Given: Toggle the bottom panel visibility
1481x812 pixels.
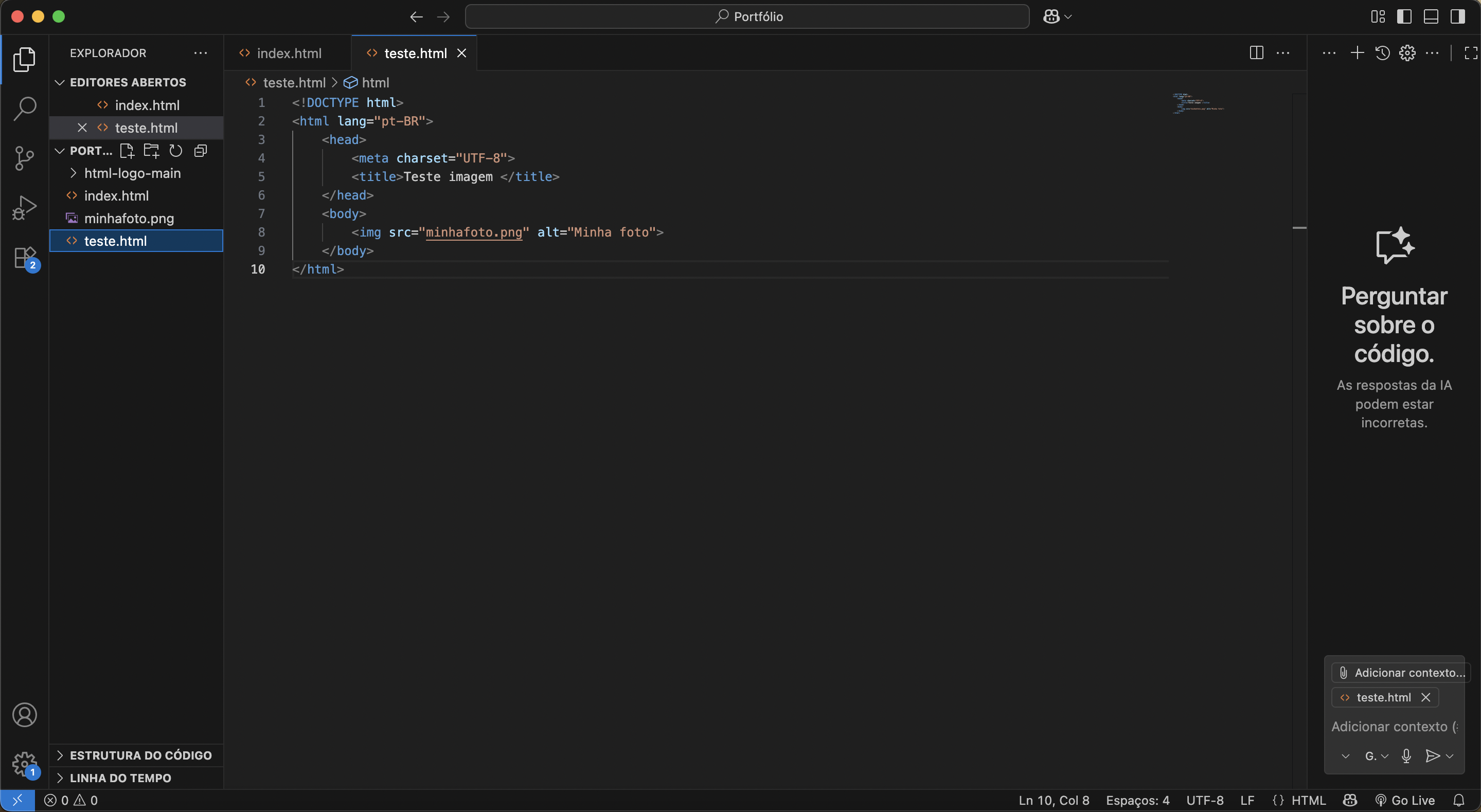Looking at the screenshot, I should pyautogui.click(x=1431, y=16).
